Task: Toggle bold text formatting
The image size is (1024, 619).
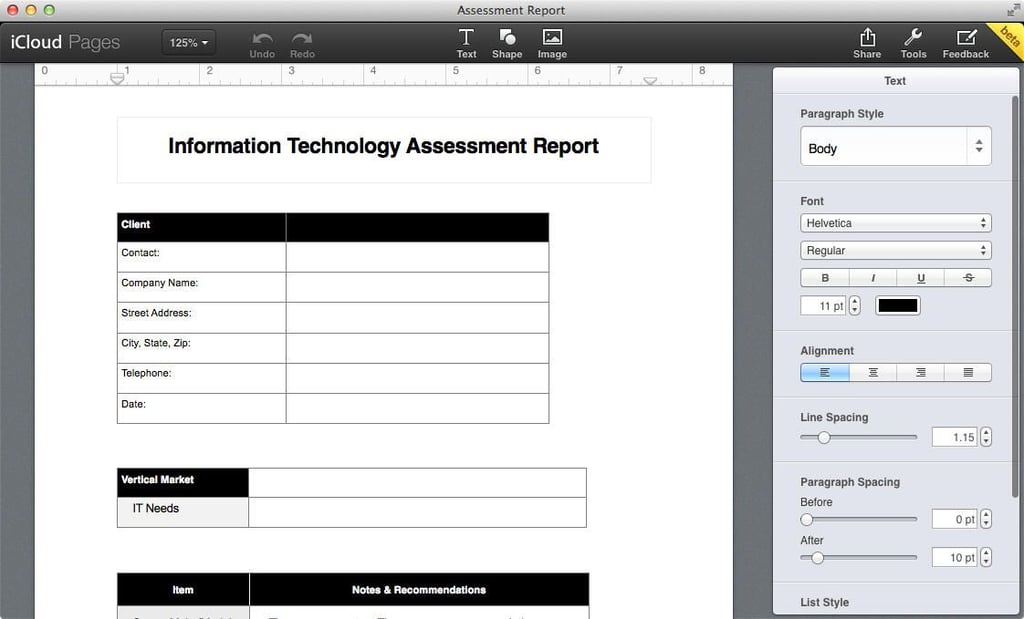Action: 825,278
